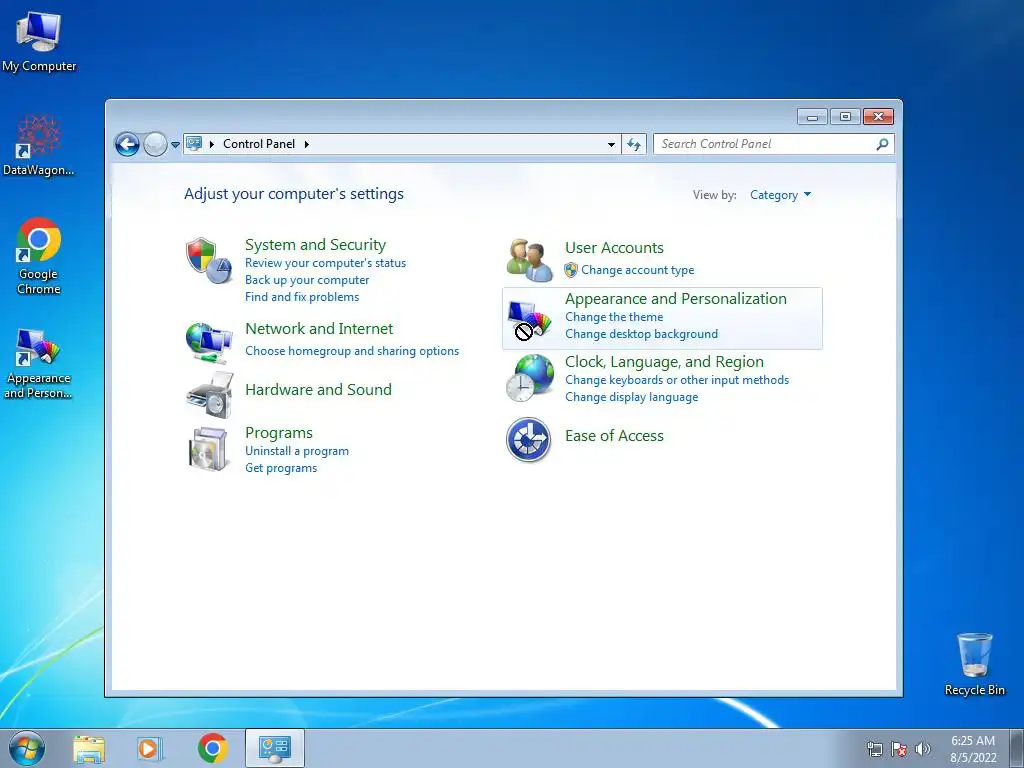
Task: Click Review your computer's status
Action: pos(325,263)
